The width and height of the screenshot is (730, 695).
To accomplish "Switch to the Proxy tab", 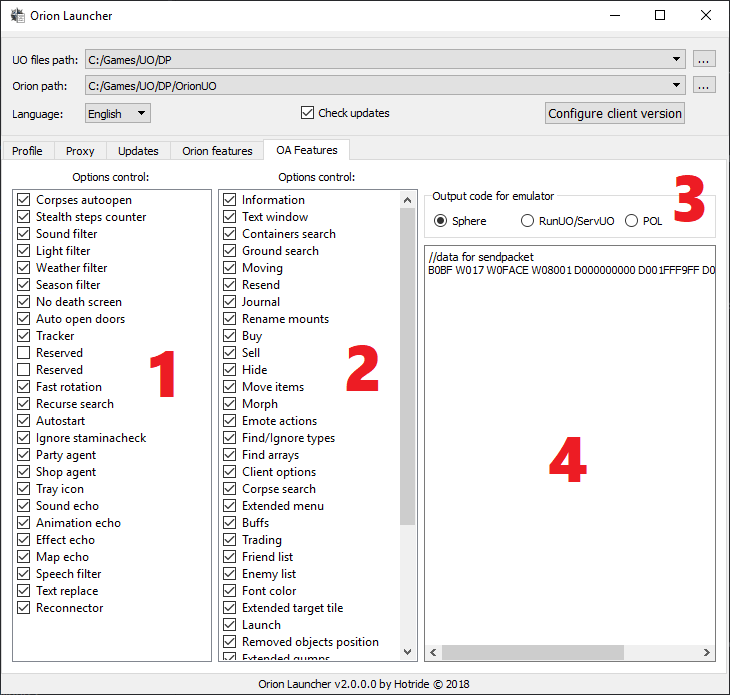I will (80, 151).
